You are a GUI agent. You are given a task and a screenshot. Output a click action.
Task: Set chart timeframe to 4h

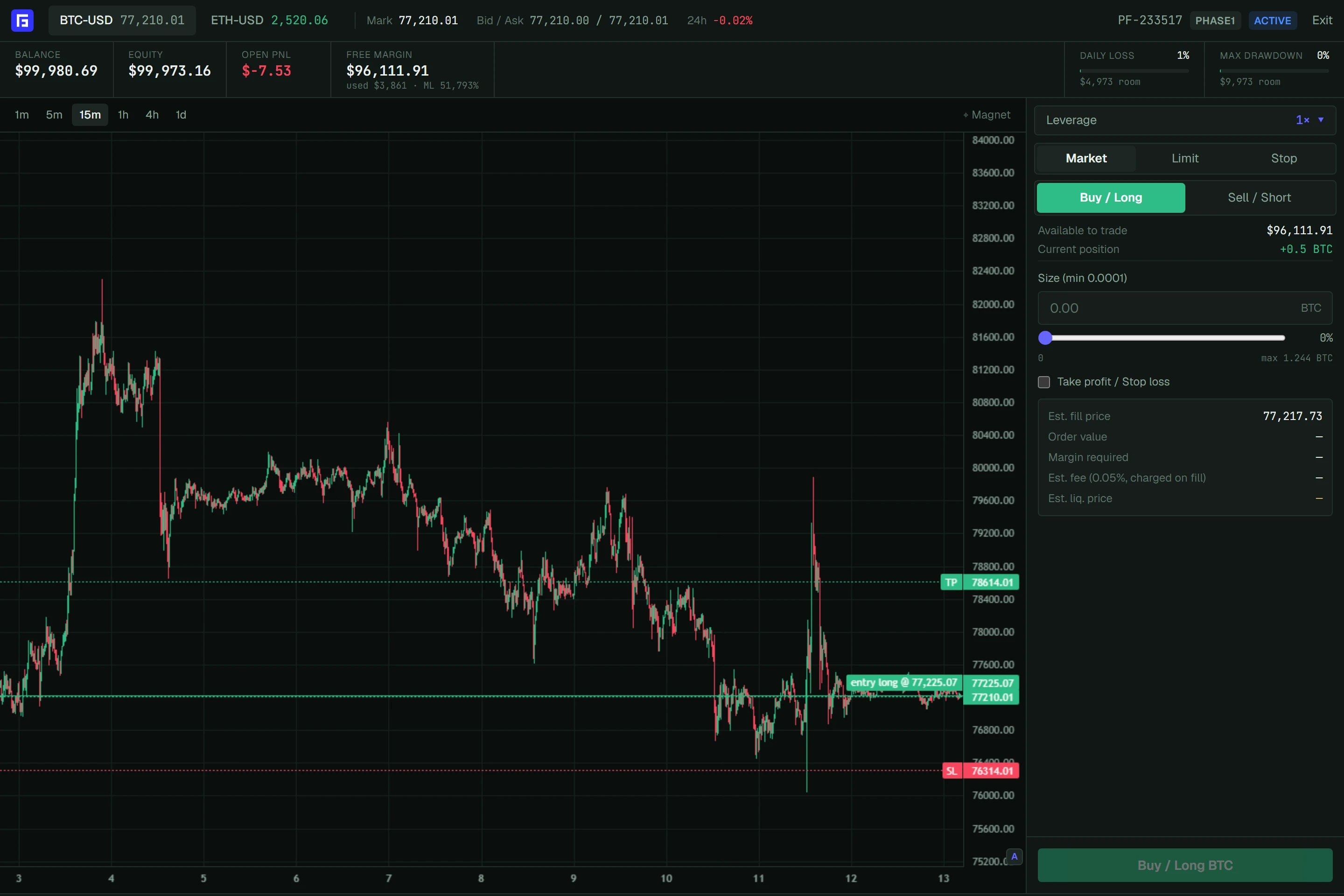[x=152, y=115]
